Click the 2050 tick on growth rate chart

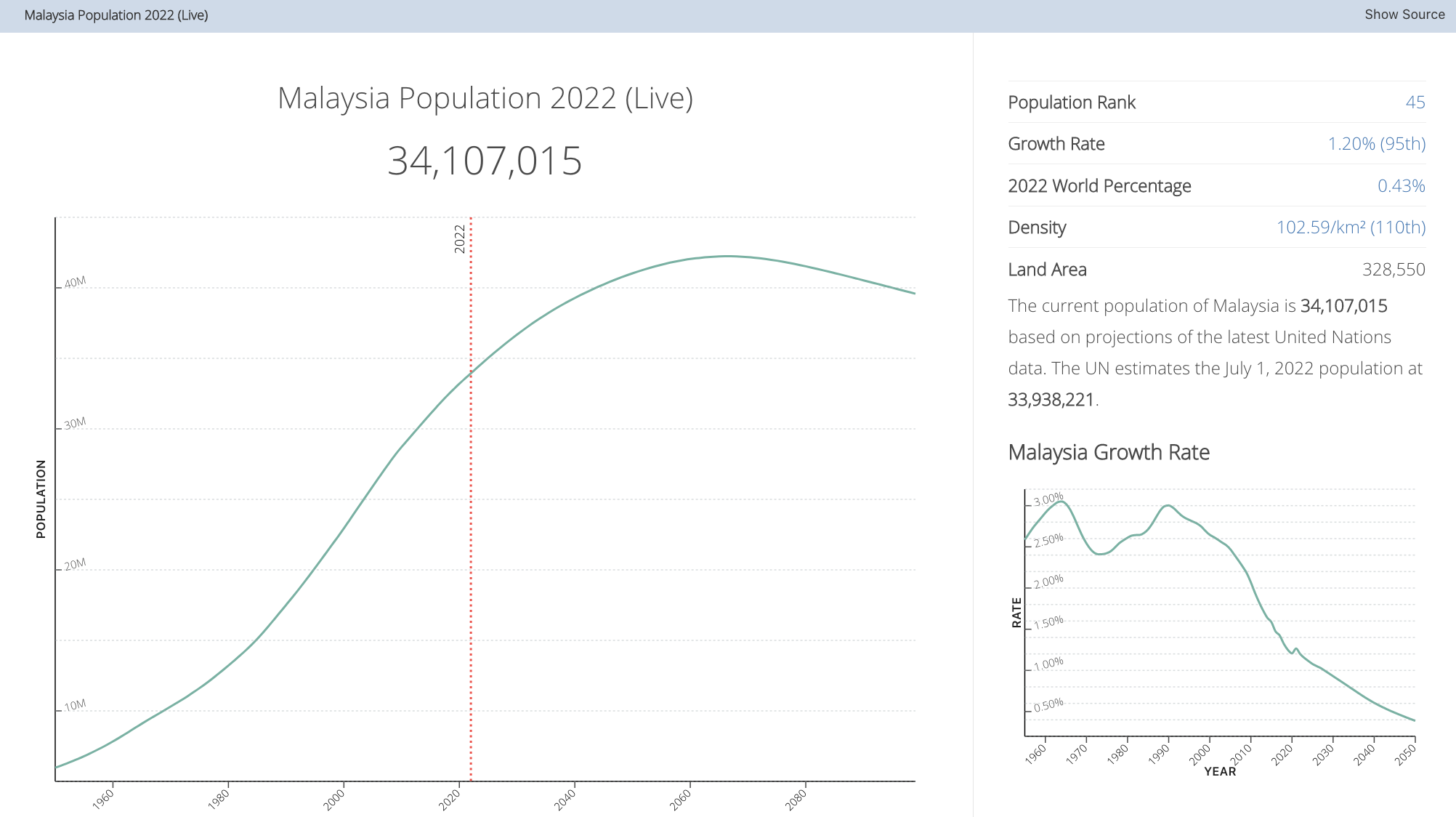point(1405,755)
